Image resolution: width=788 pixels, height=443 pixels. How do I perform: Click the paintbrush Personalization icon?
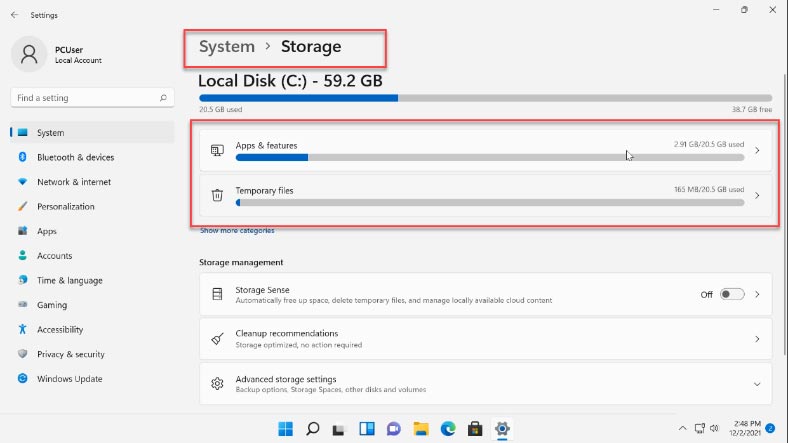[x=22, y=206]
